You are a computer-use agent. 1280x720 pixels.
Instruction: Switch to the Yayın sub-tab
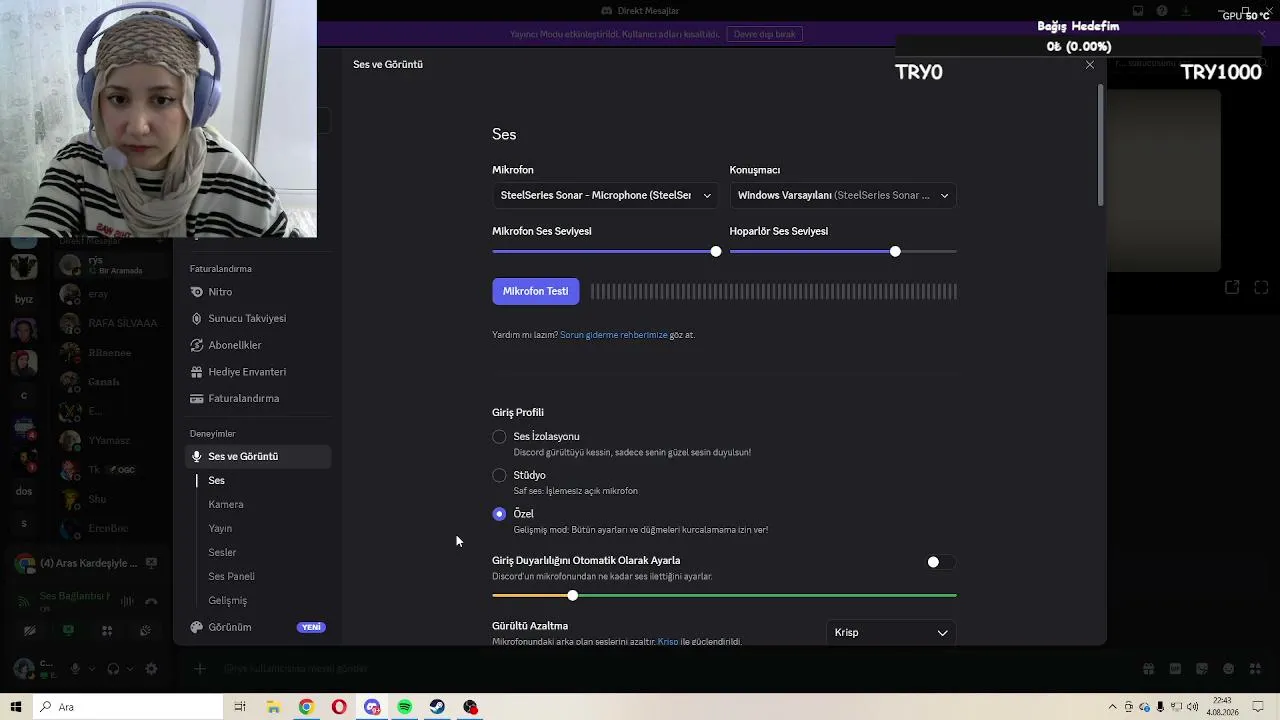[x=220, y=528]
